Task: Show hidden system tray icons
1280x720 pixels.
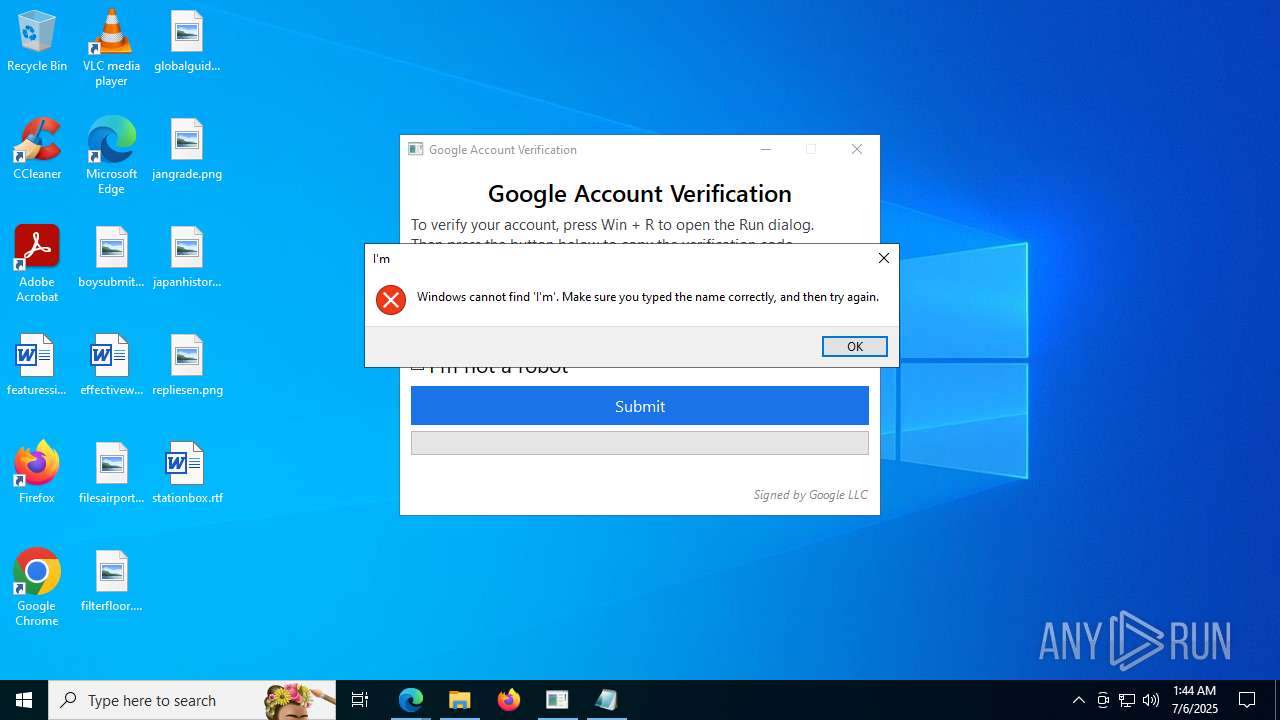Action: 1078,700
